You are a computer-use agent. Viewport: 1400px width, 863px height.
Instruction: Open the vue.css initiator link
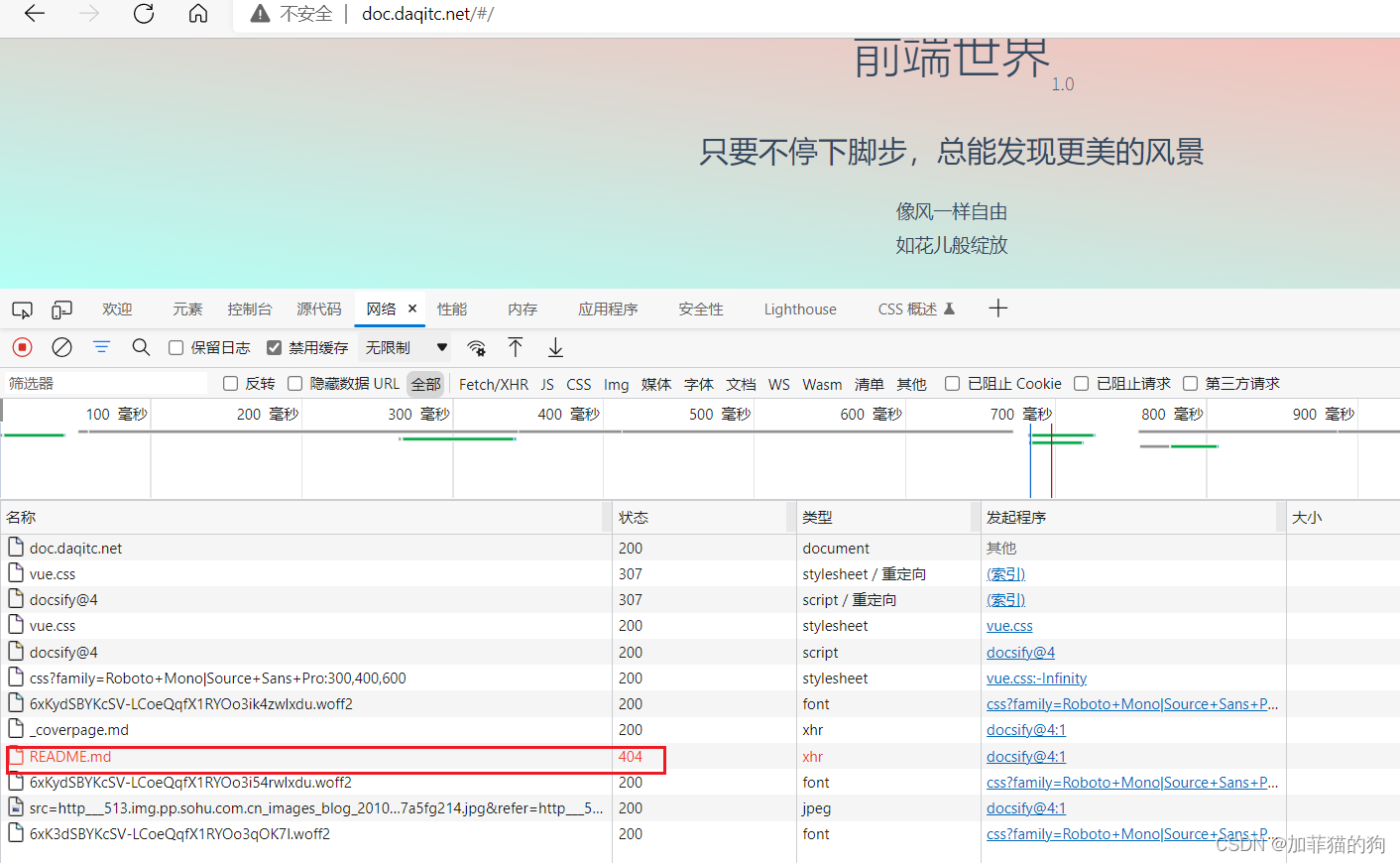coord(1009,625)
